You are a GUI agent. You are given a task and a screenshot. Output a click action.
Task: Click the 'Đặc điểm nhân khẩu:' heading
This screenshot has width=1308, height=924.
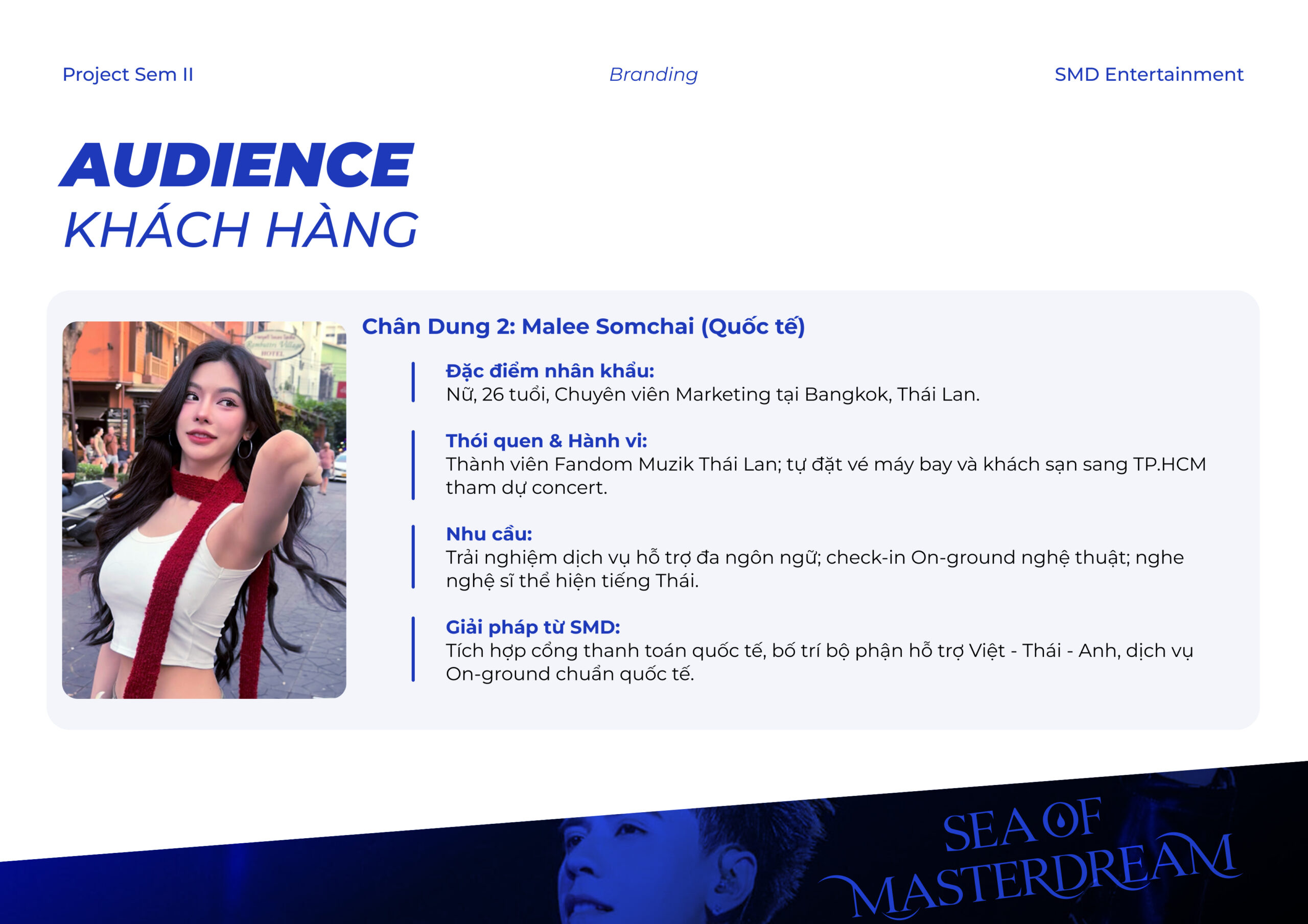point(550,371)
